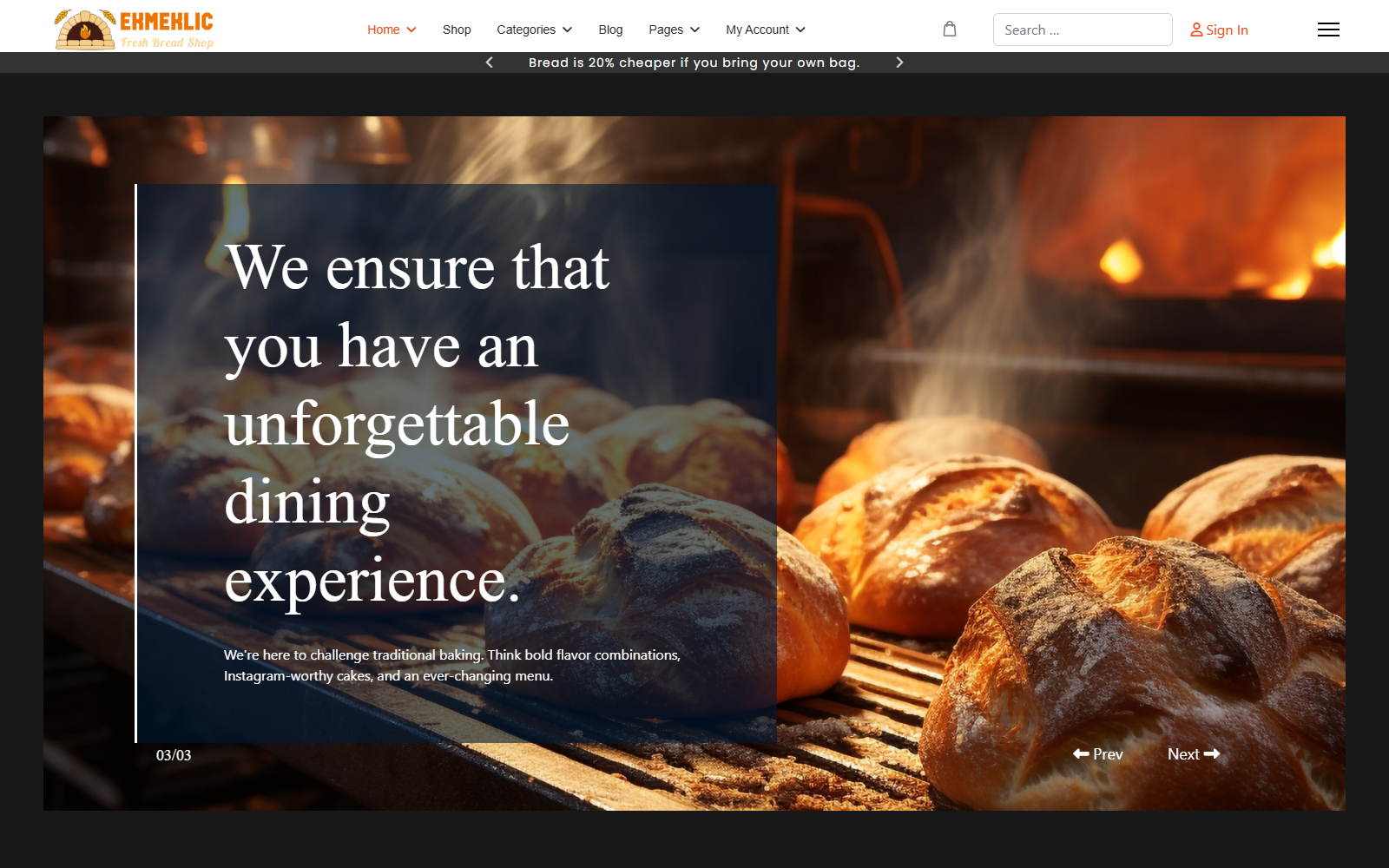Show previous announcement with left chevron
The height and width of the screenshot is (868, 1389).
point(490,62)
